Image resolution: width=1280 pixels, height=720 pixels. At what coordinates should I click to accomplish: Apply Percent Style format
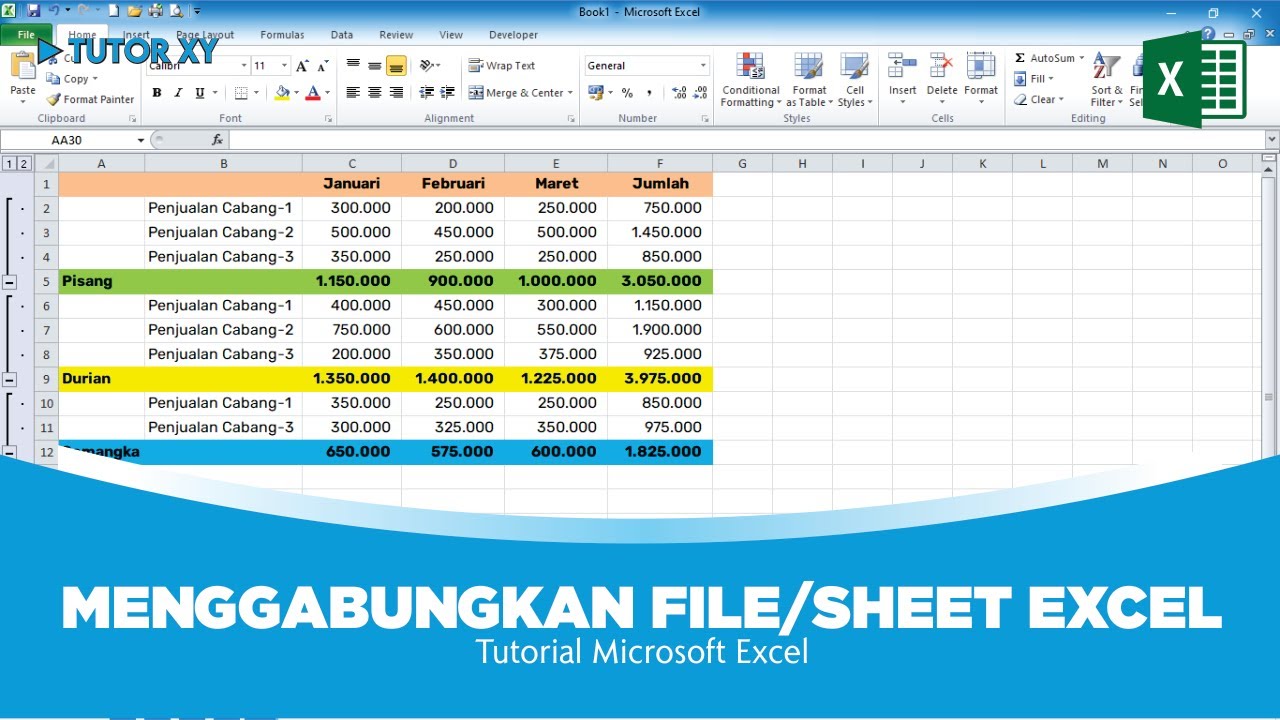pyautogui.click(x=627, y=93)
